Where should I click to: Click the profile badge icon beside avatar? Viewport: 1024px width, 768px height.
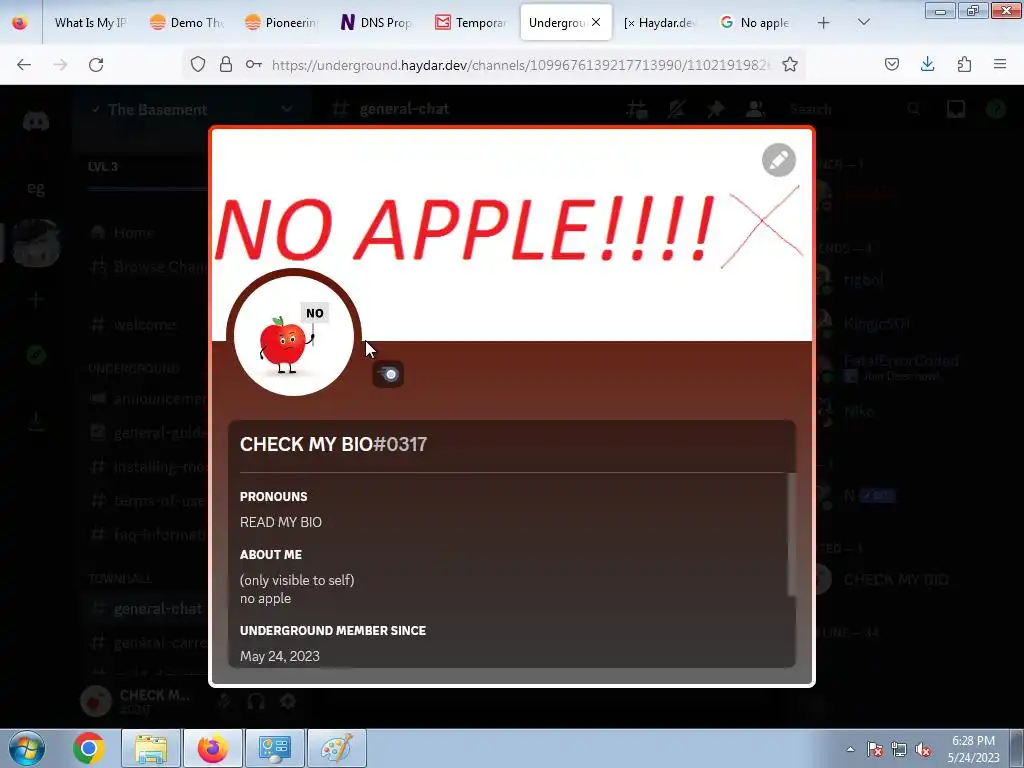(x=388, y=374)
